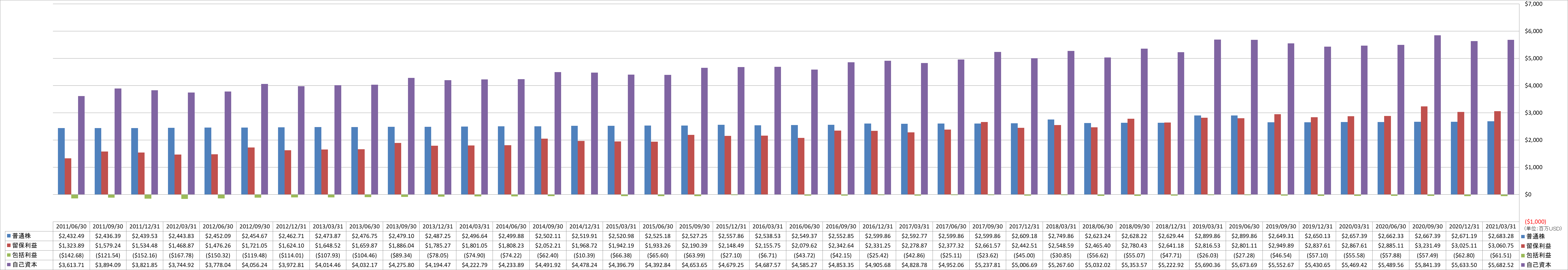Click the $2,749.86 cell under 2018/03/31

tap(1061, 236)
